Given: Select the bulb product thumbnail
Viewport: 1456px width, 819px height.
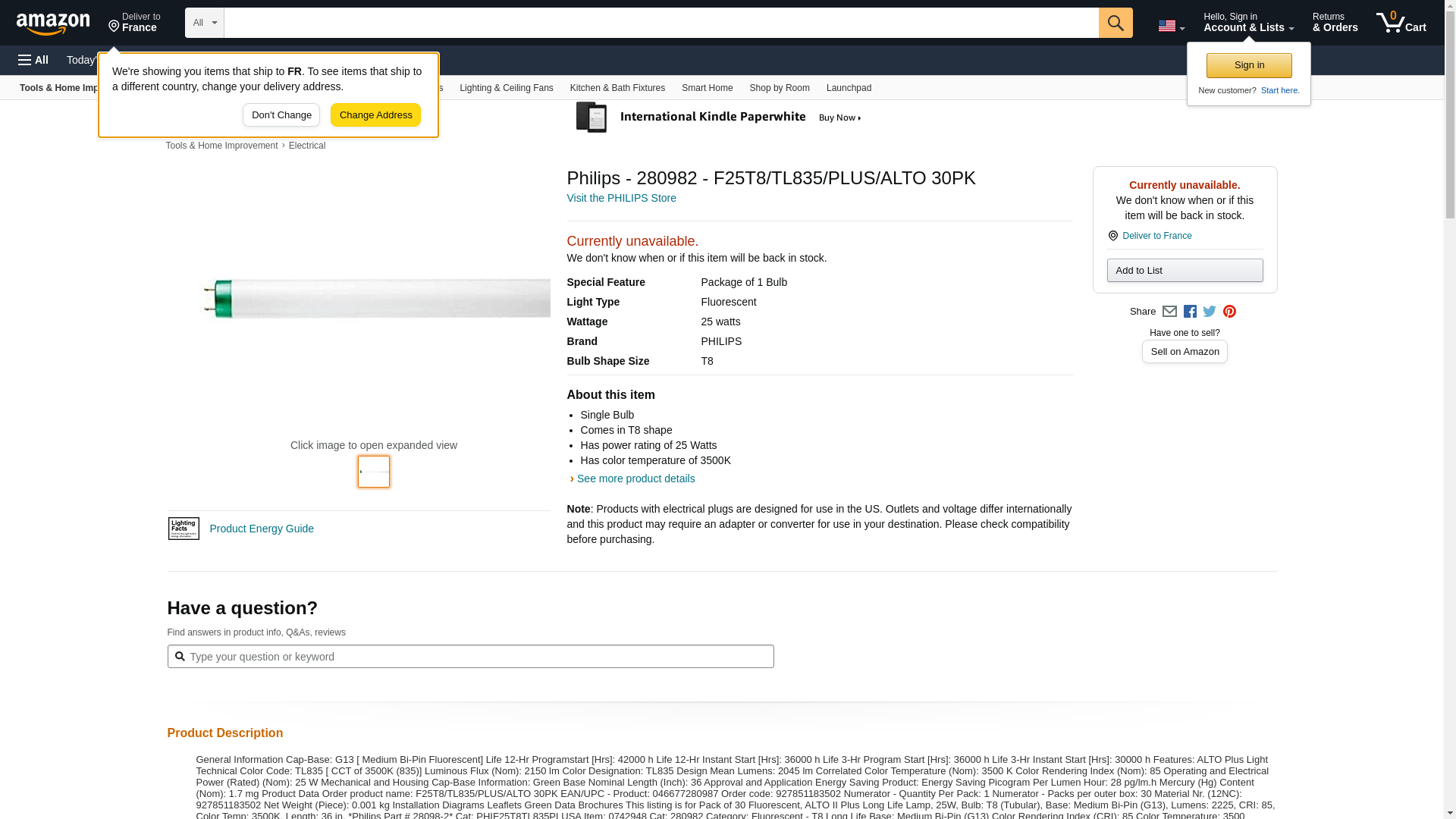Looking at the screenshot, I should coord(374,472).
